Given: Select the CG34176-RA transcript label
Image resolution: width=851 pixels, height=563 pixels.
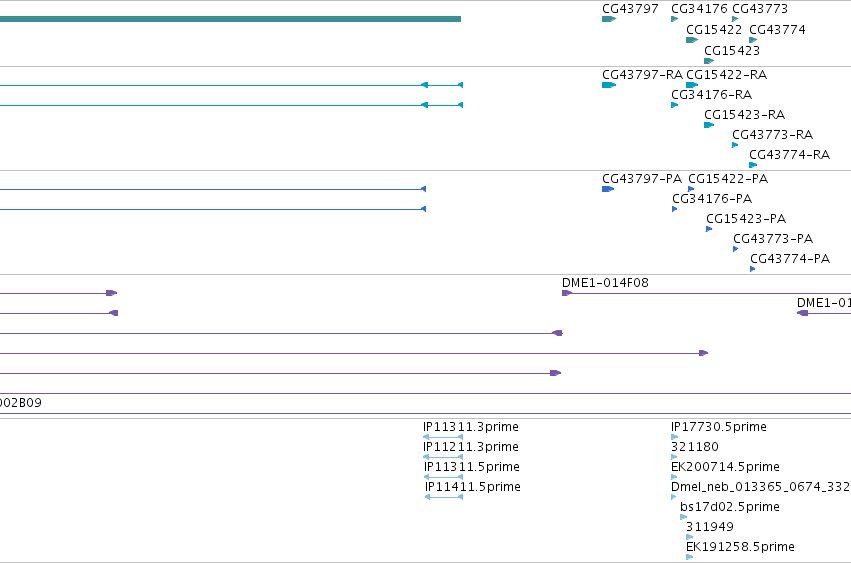Looking at the screenshot, I should tap(712, 95).
